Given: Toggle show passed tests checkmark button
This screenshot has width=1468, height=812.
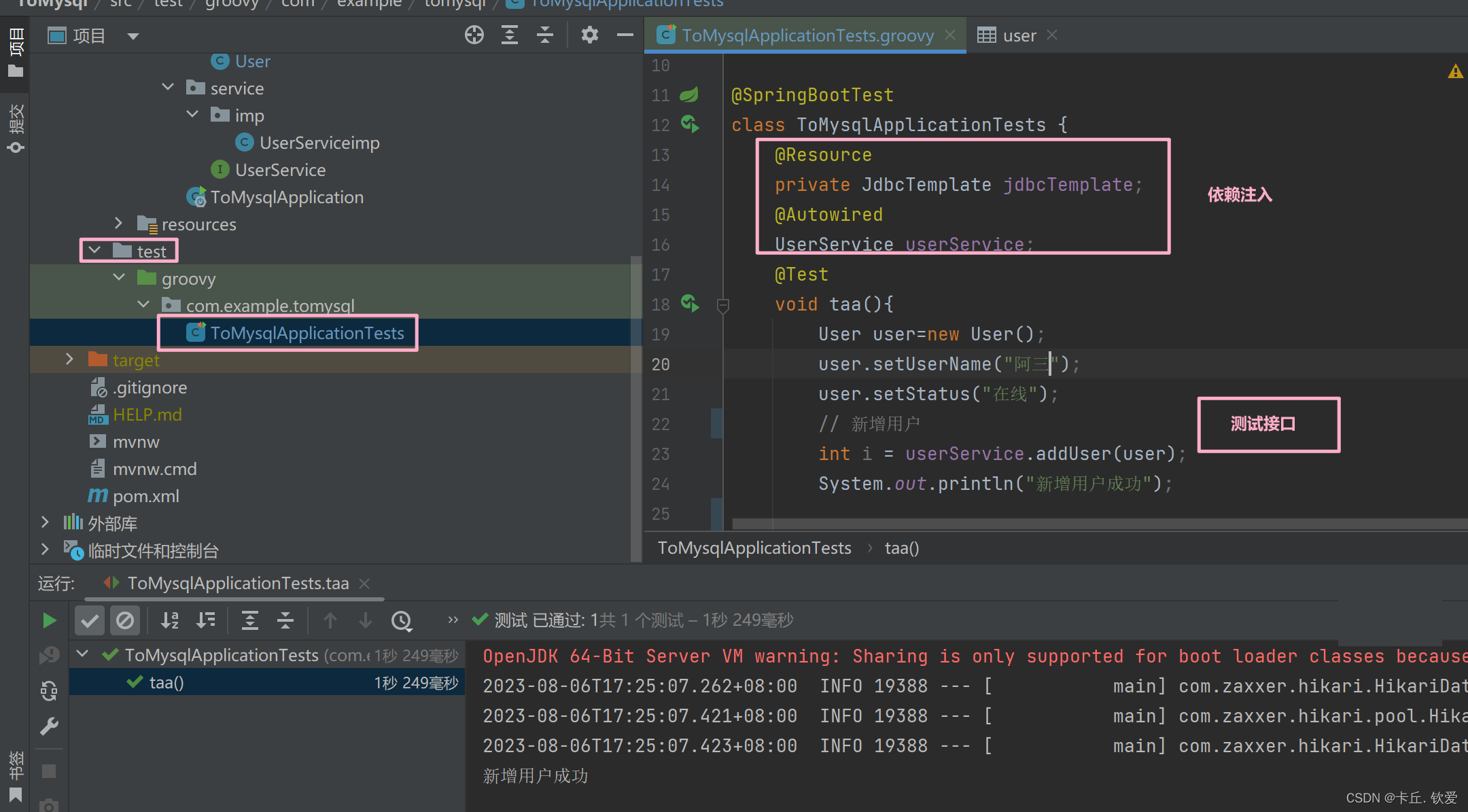Looking at the screenshot, I should point(90,620).
